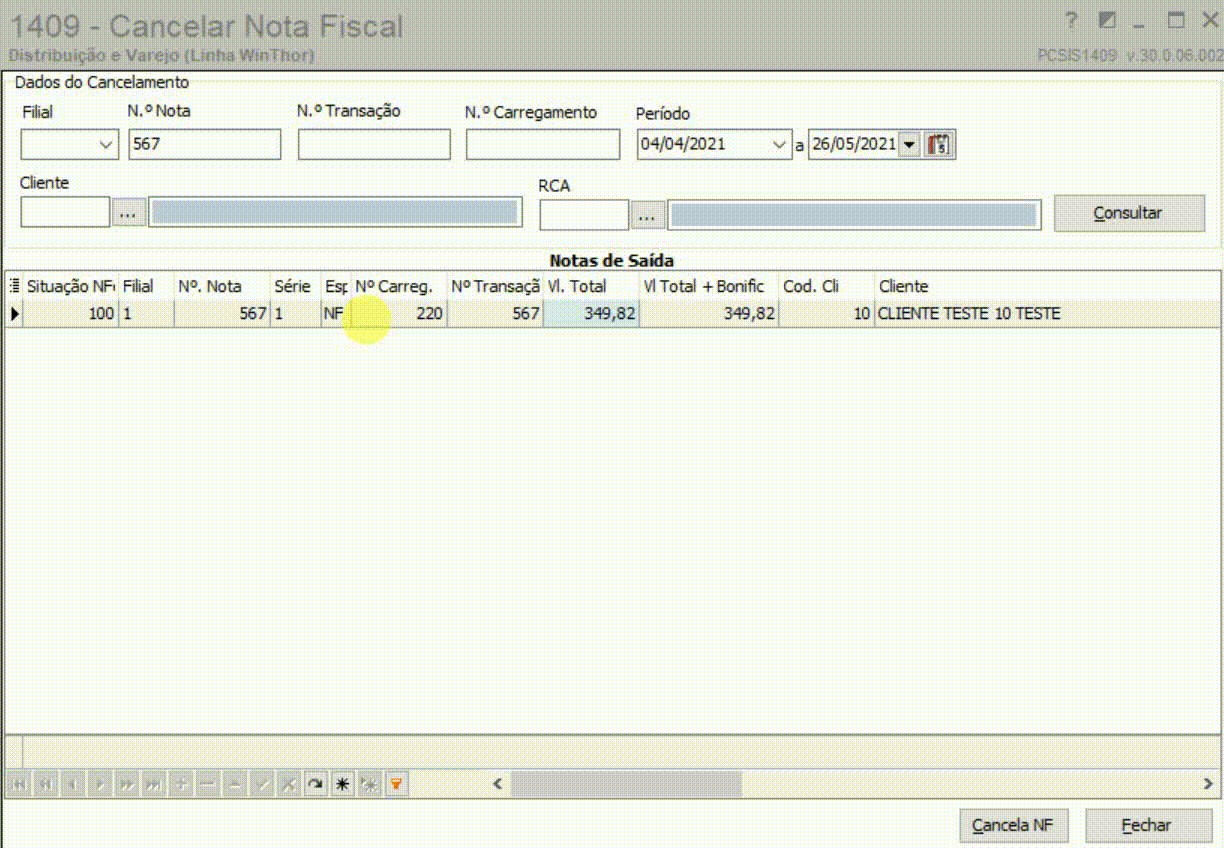This screenshot has height=848, width=1224.
Task: Open the end date 26/05/2021 dropdown arrow
Action: pos(909,145)
